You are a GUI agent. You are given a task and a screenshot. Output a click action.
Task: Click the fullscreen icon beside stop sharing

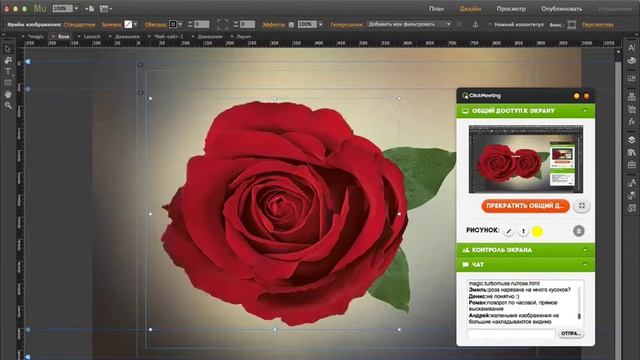coord(582,206)
